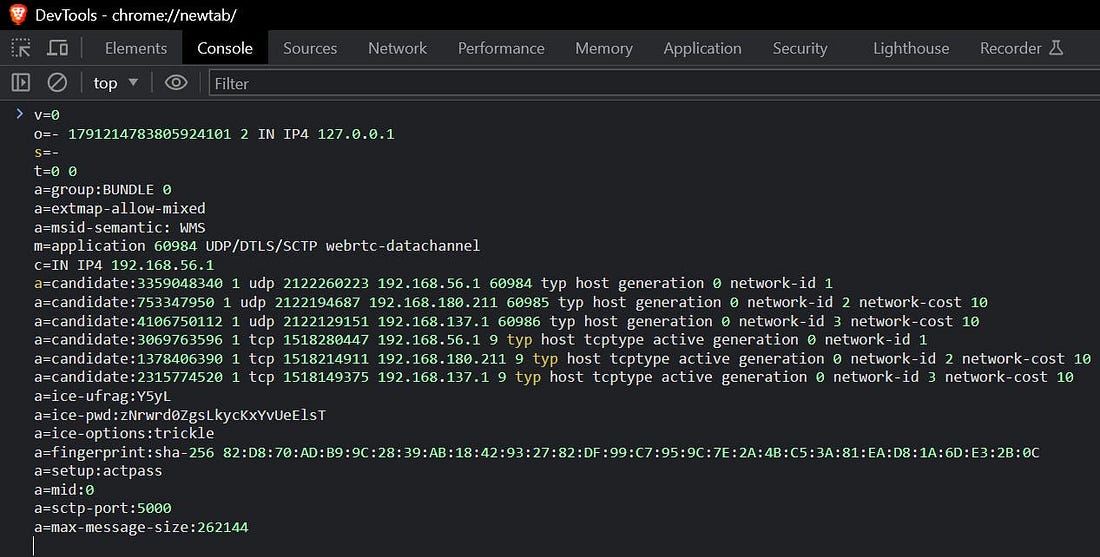
Task: Select the Console tab
Action: coord(225,48)
